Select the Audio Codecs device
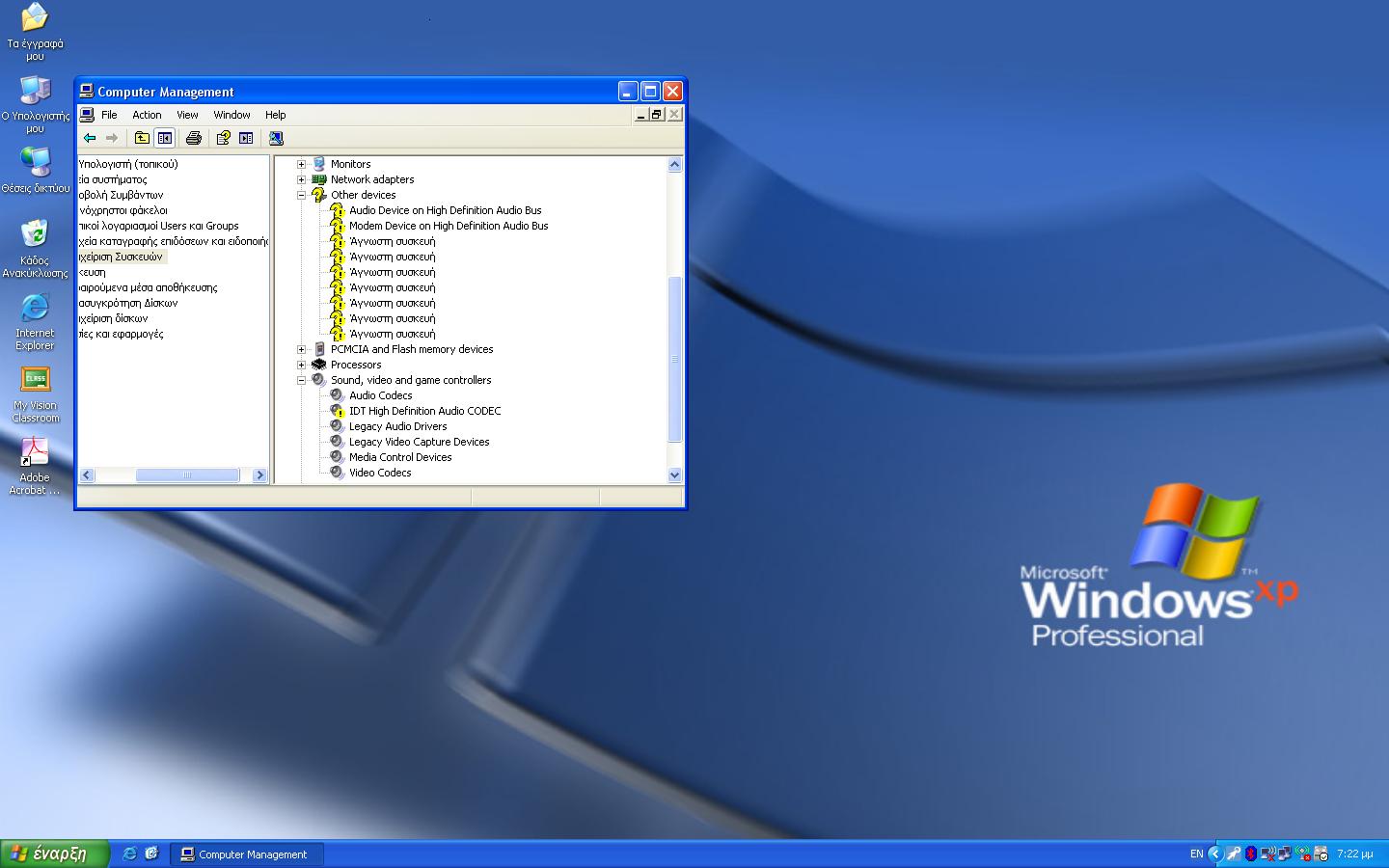Image resolution: width=1389 pixels, height=868 pixels. pos(380,395)
